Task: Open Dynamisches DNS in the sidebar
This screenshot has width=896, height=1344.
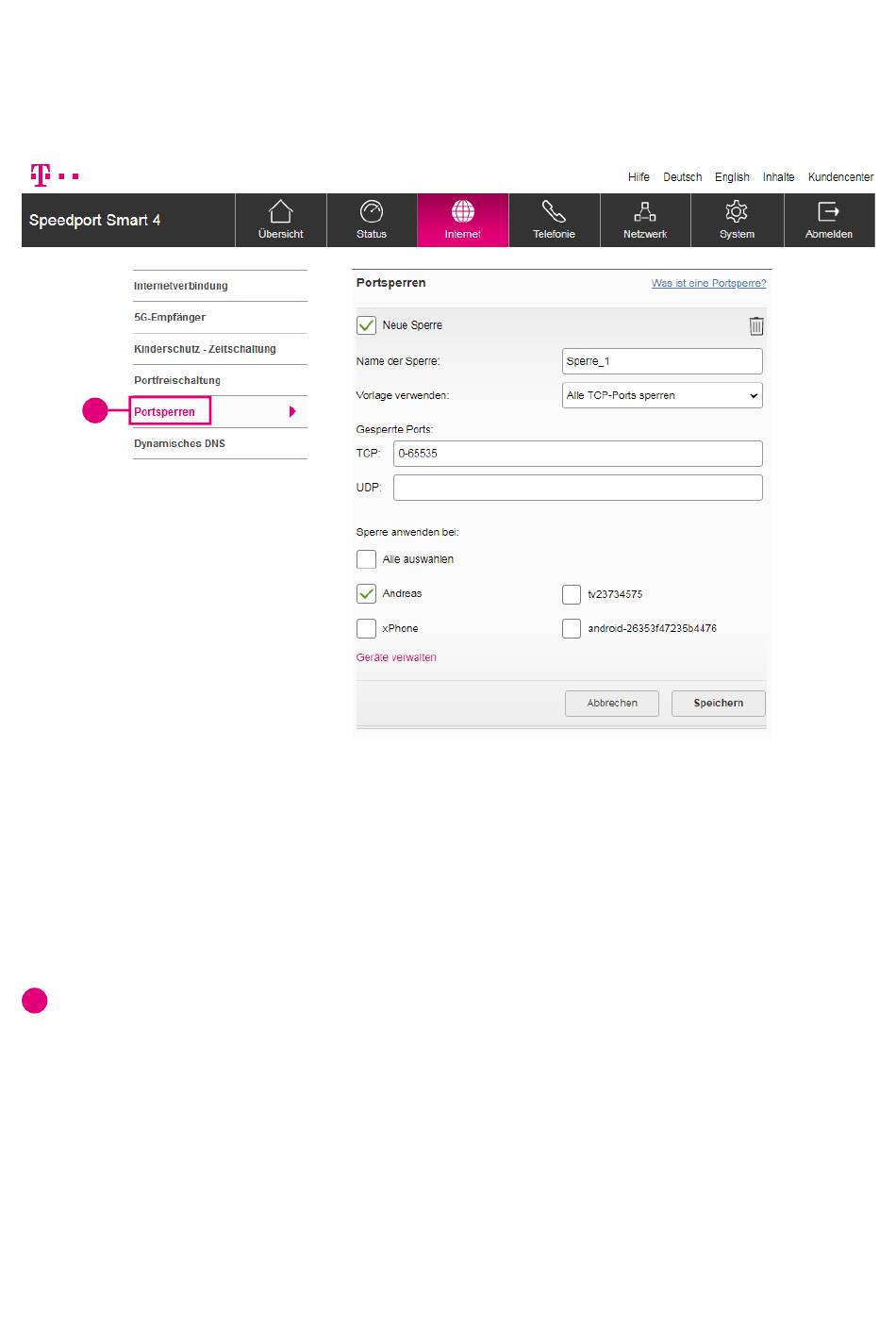Action: [x=179, y=443]
